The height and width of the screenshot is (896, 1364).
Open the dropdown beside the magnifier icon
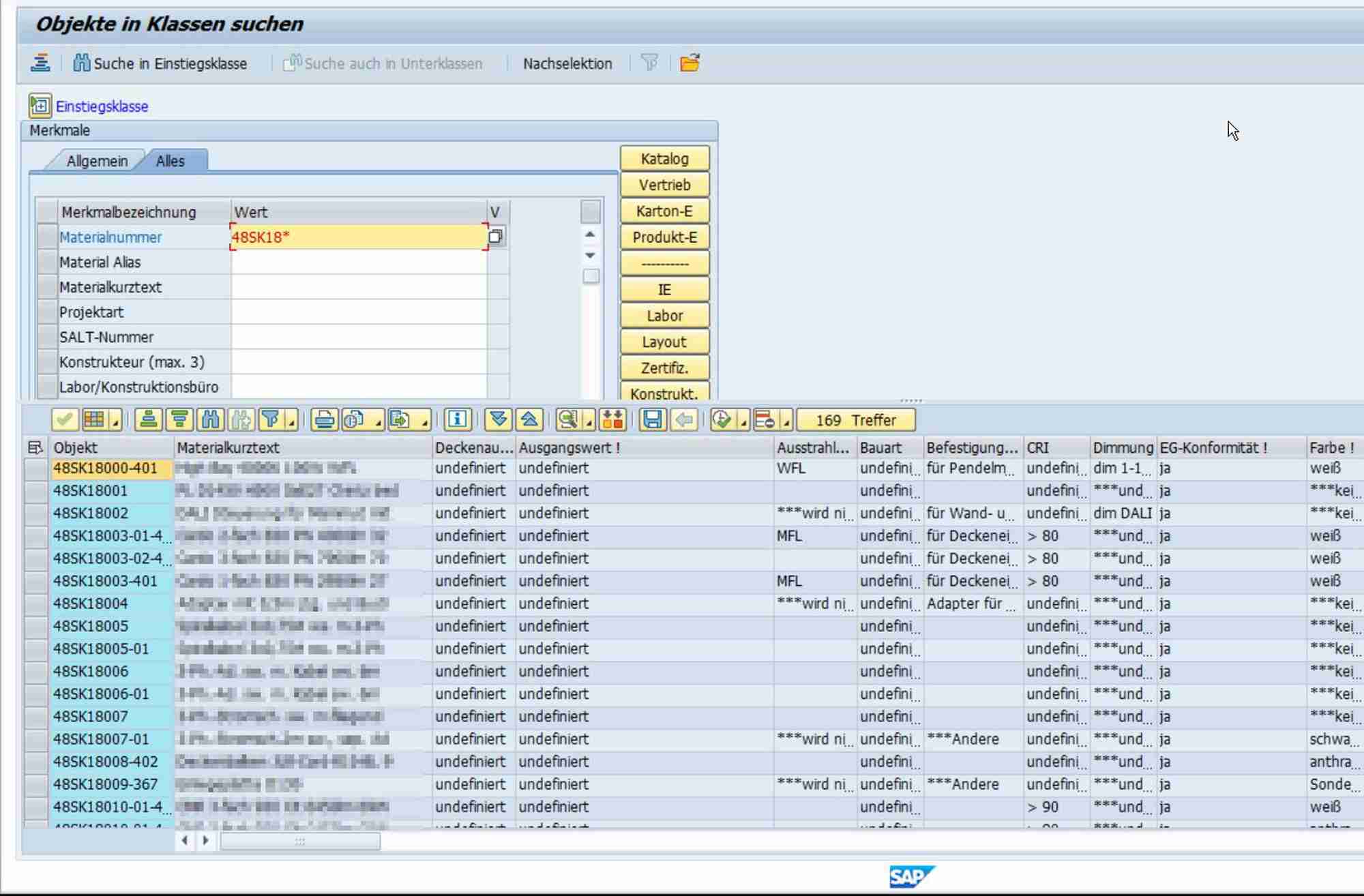[589, 421]
